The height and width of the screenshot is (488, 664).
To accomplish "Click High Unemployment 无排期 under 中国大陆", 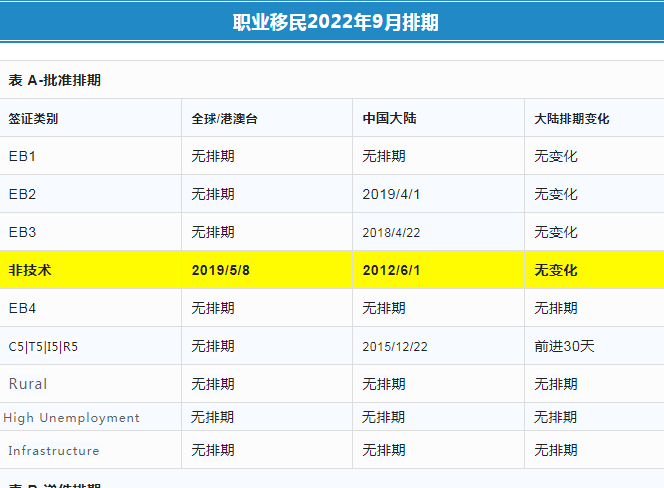I will coord(384,417).
